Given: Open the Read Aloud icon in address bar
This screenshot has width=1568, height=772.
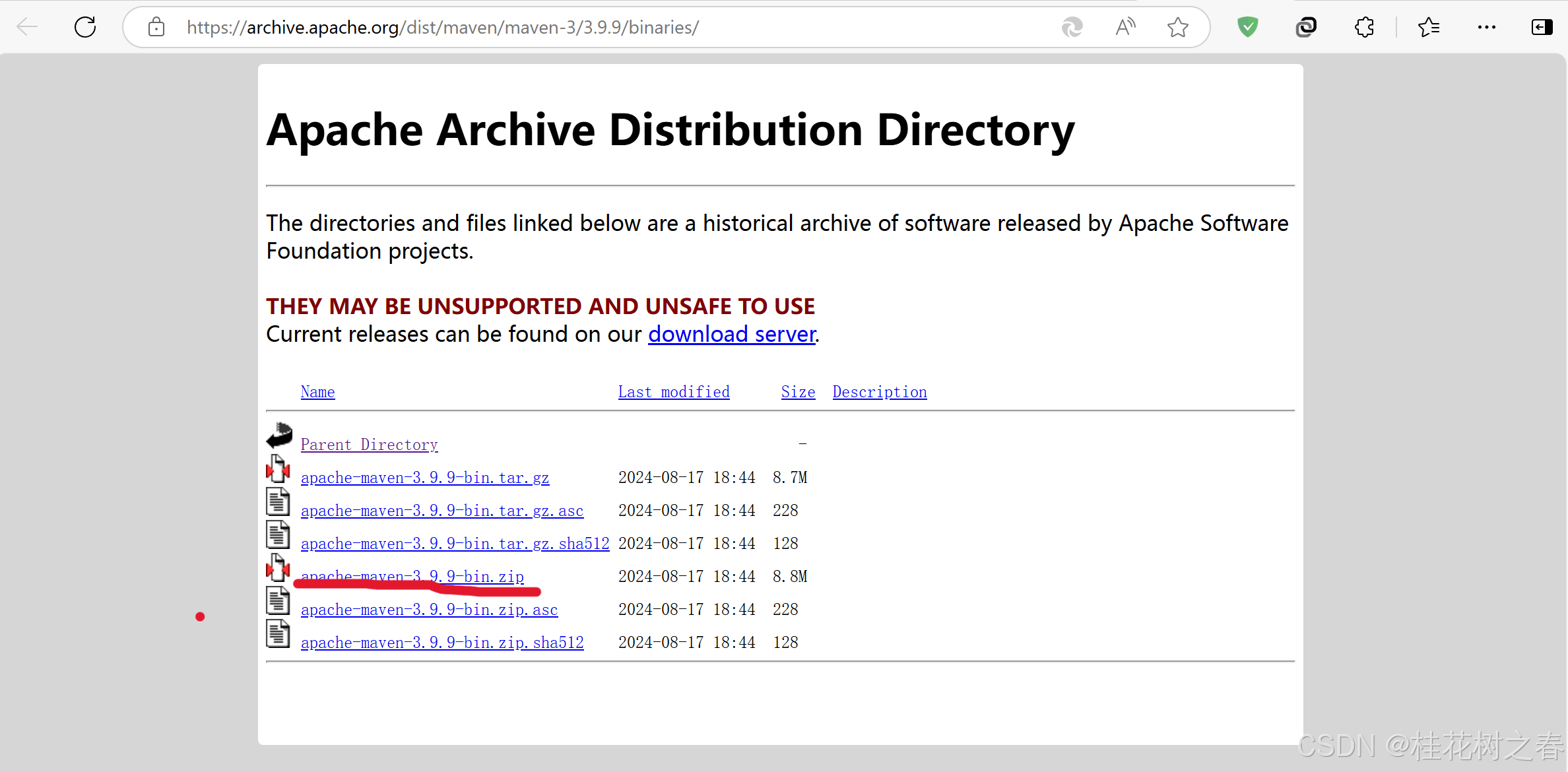Looking at the screenshot, I should point(1125,27).
